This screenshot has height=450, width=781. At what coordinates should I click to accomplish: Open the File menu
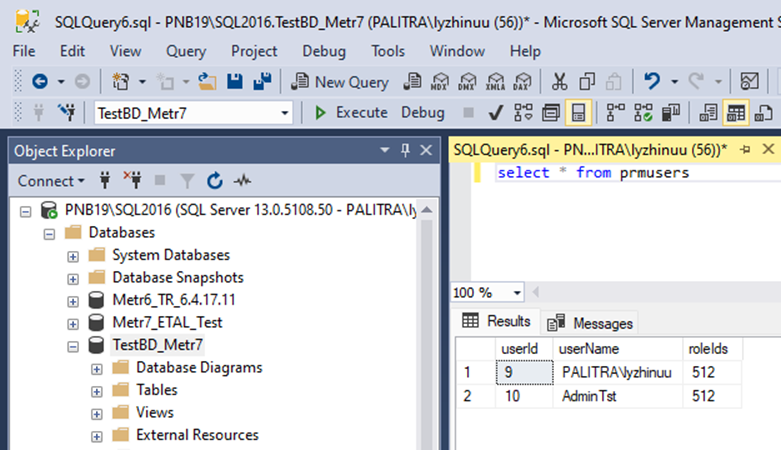click(24, 51)
